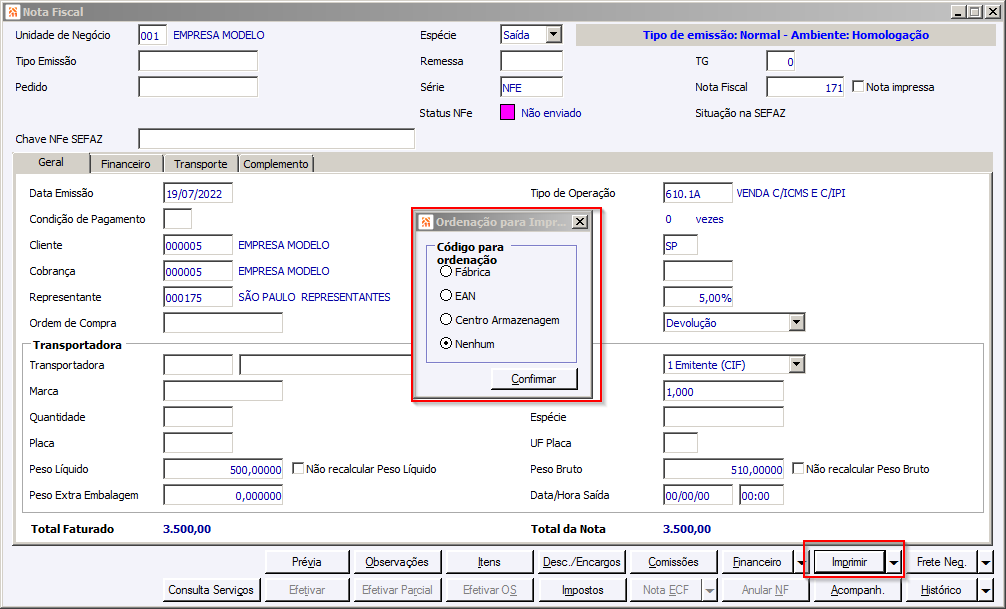This screenshot has height=609, width=1006.
Task: Click the UF Placa field
Action: click(x=681, y=443)
